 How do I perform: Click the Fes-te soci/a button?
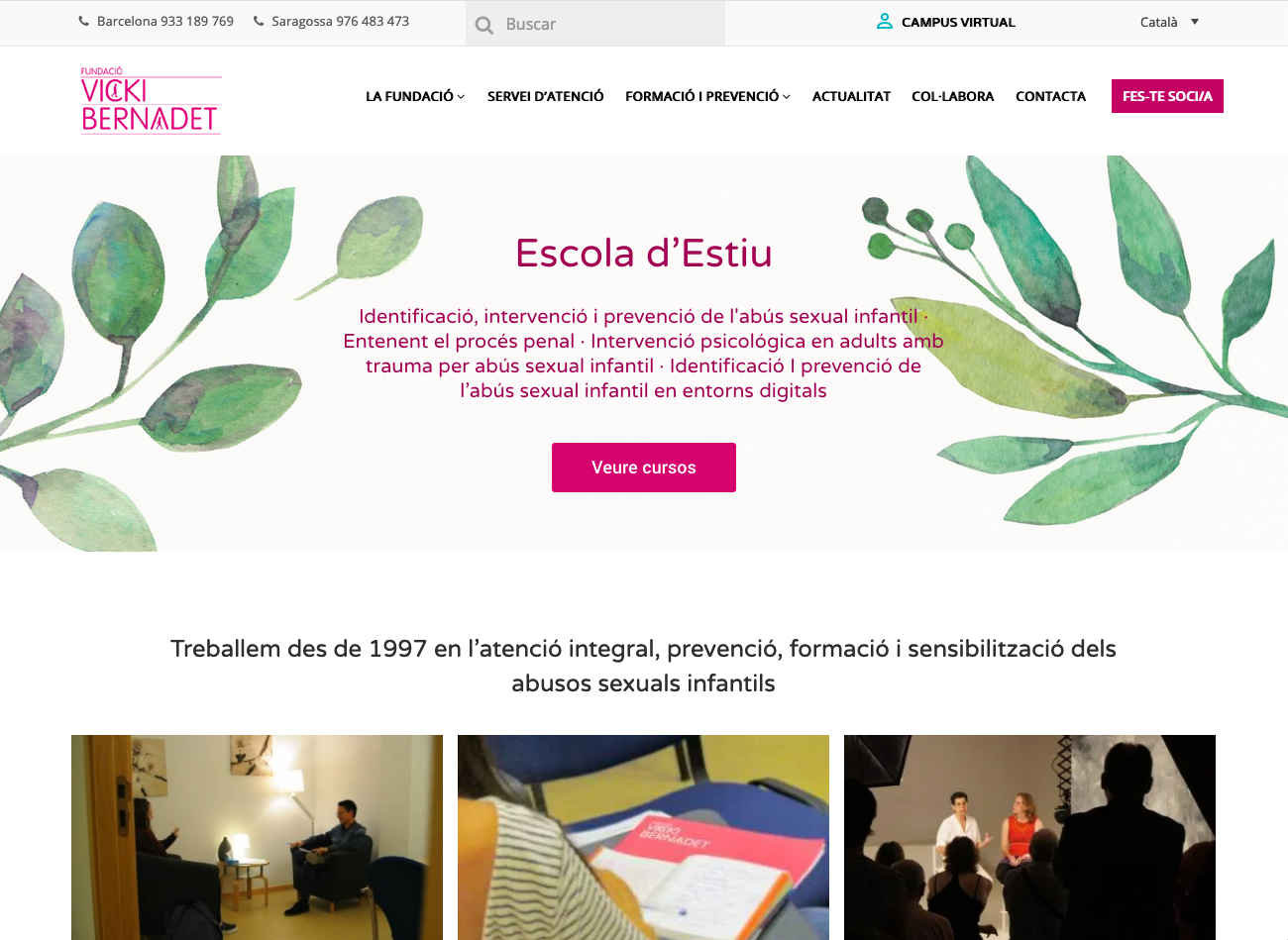1167,96
